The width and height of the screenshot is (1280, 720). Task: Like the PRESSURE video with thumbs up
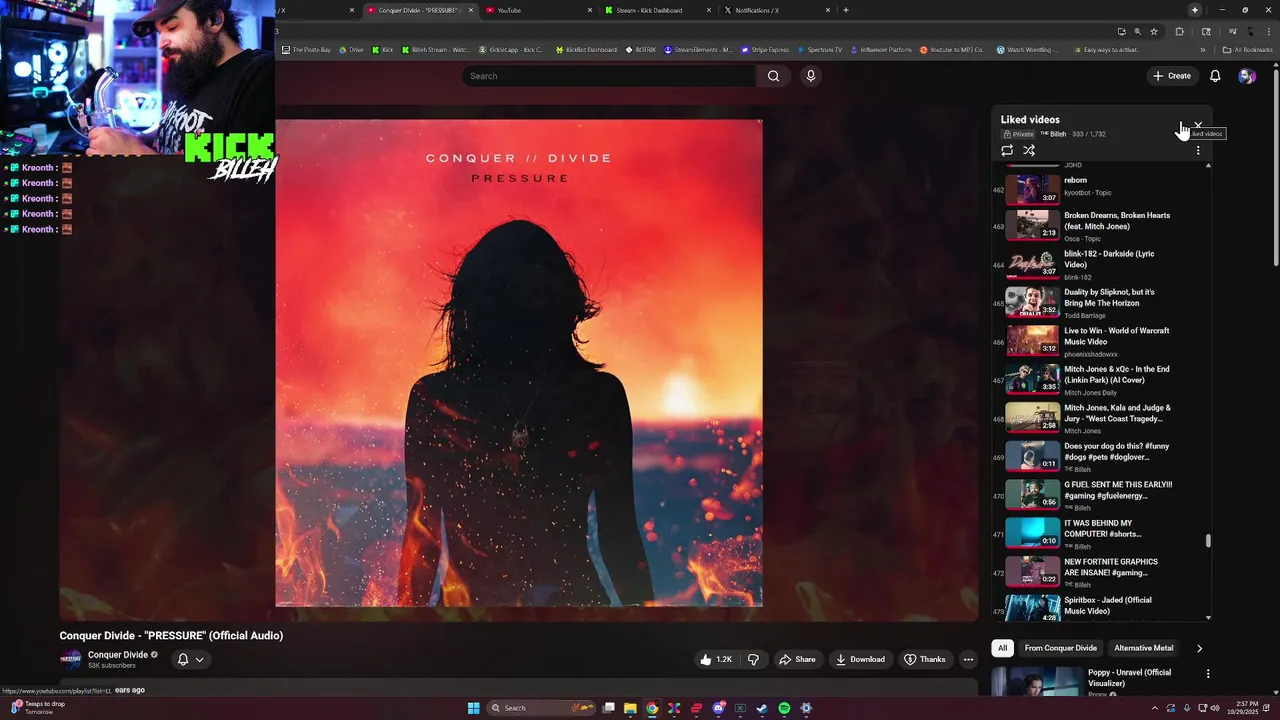click(x=716, y=659)
